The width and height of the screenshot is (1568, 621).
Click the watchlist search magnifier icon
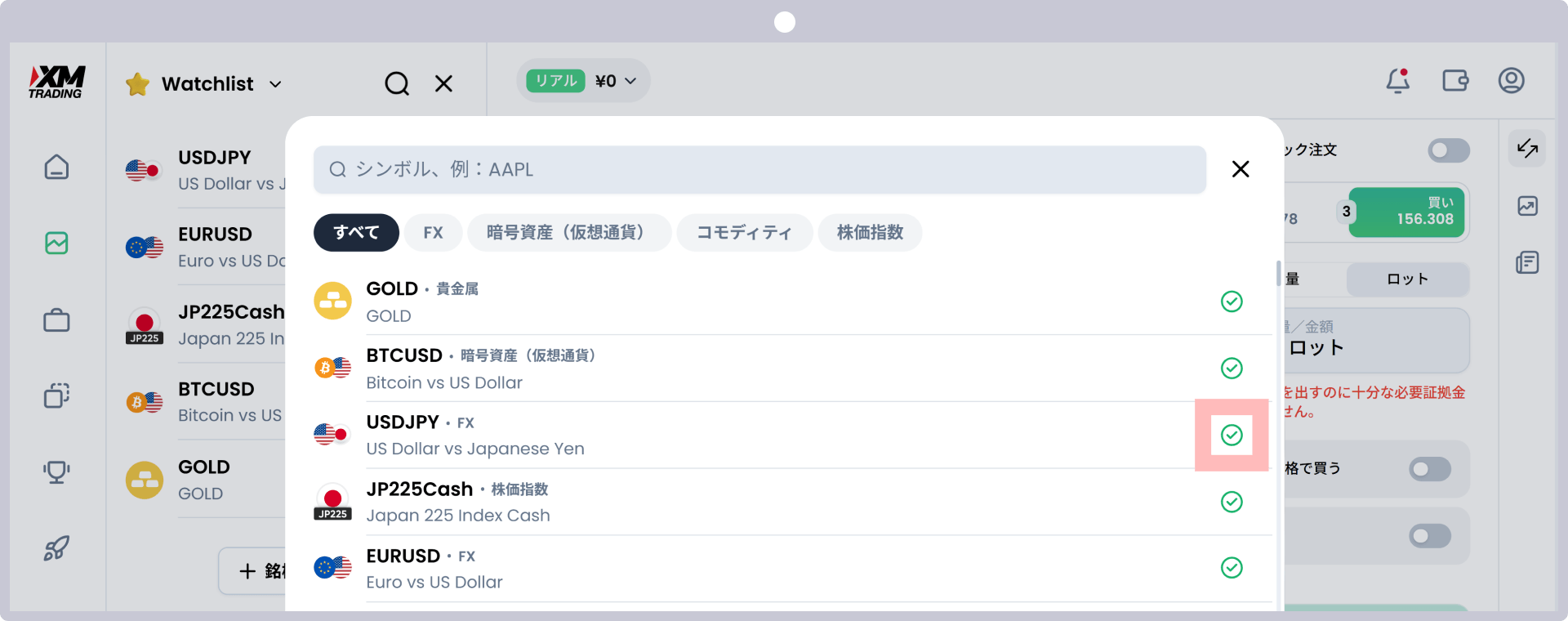397,83
